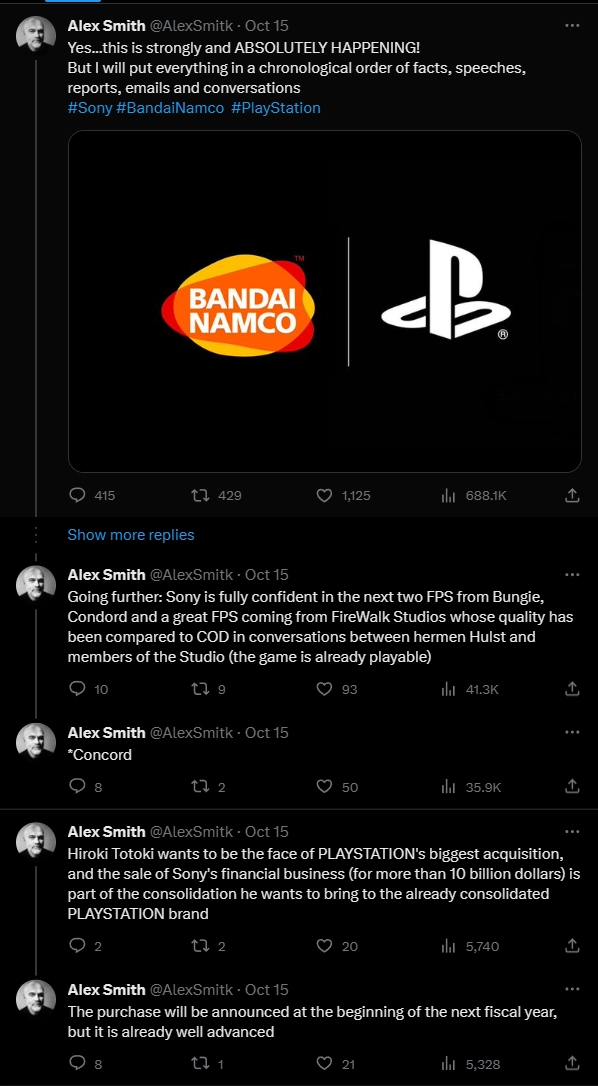This screenshot has width=598, height=1086.
Task: Open the #Sony hashtag
Action: coord(89,108)
